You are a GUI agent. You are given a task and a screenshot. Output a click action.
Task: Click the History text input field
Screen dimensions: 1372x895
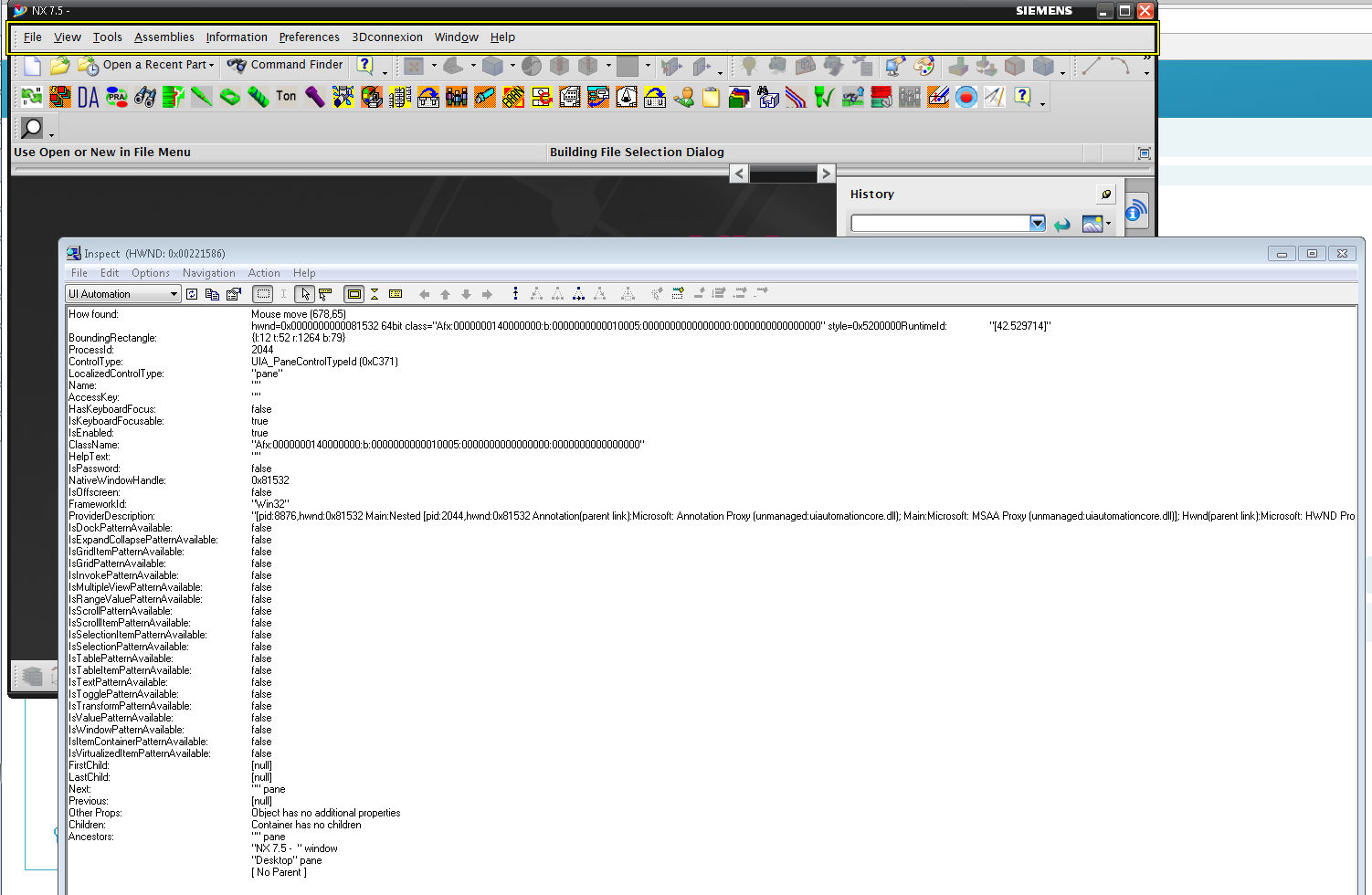pyautogui.click(x=940, y=224)
